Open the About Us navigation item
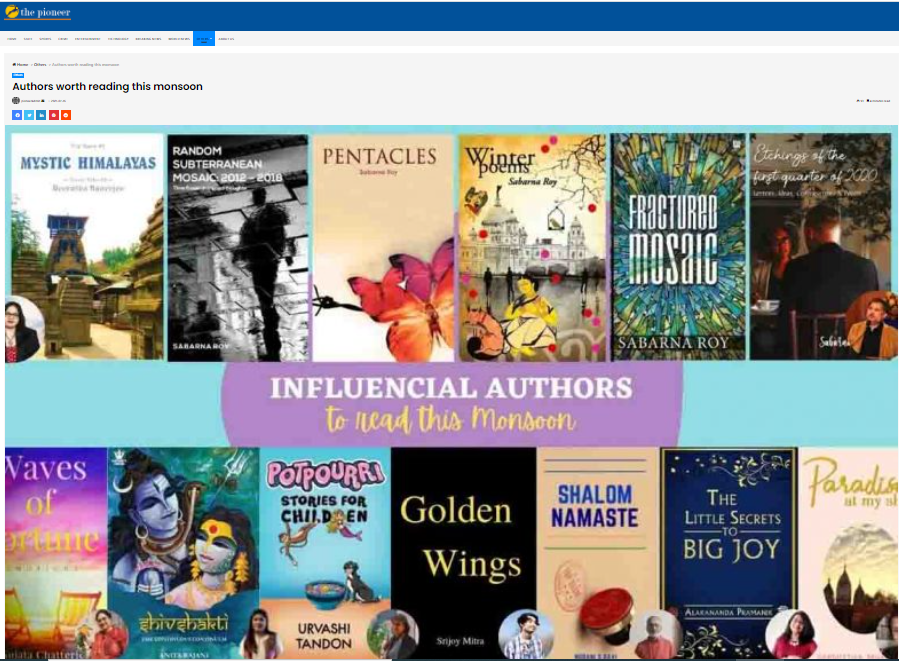The image size is (899, 661). pos(226,39)
